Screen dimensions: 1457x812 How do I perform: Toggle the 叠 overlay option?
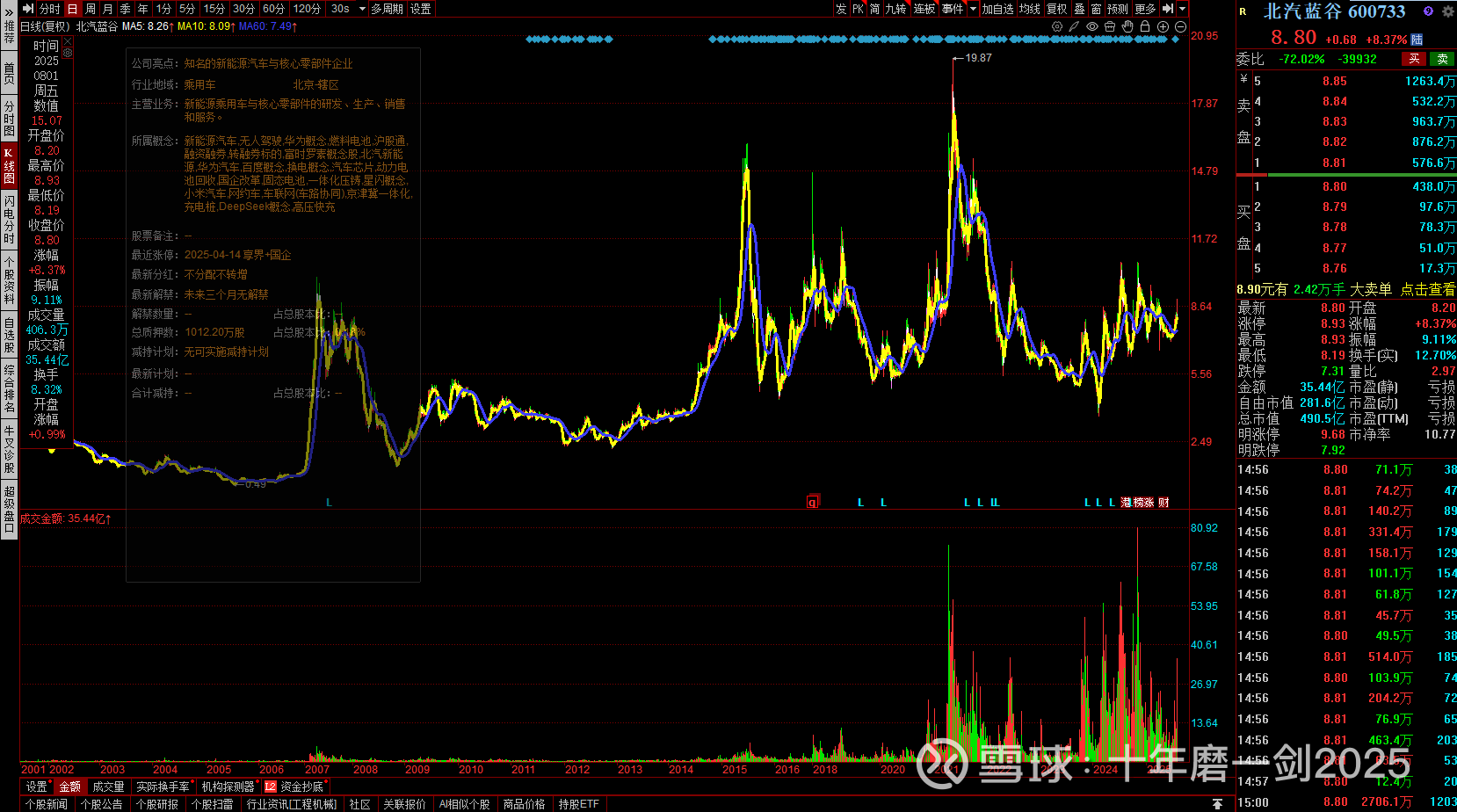pos(1080,9)
